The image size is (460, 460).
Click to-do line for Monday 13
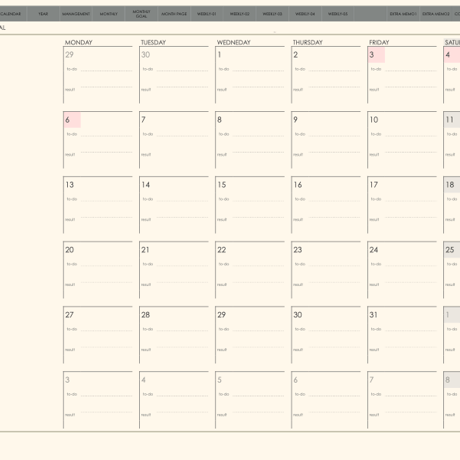(106, 200)
